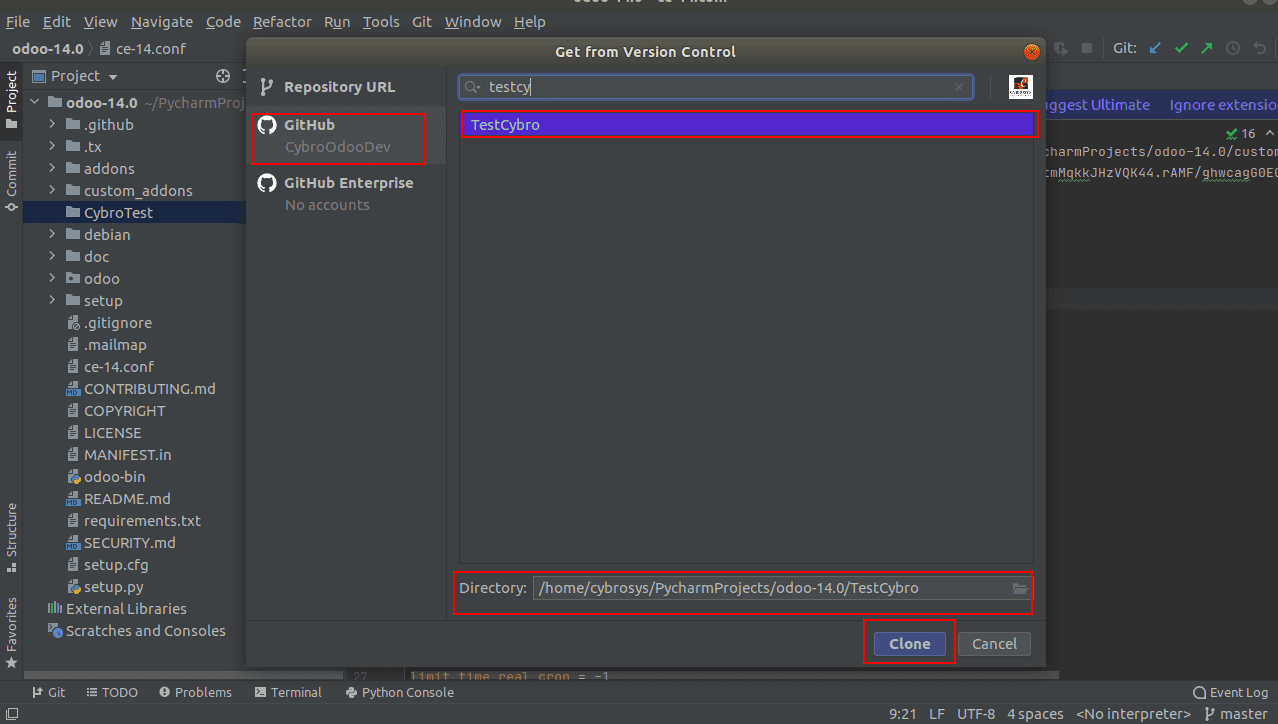The width and height of the screenshot is (1278, 724).
Task: Open the TODO tool window
Action: point(111,692)
